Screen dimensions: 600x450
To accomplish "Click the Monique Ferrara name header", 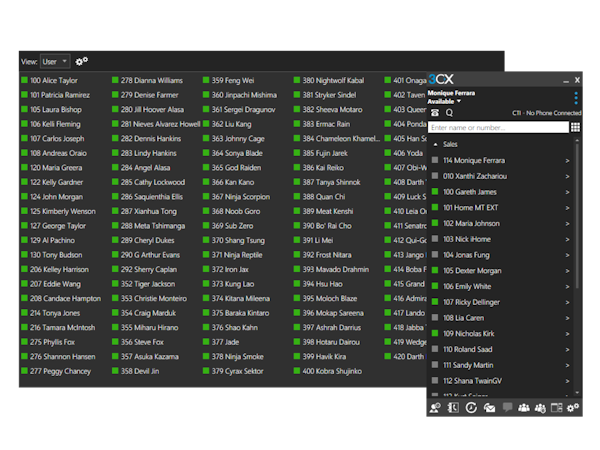I will tap(451, 93).
